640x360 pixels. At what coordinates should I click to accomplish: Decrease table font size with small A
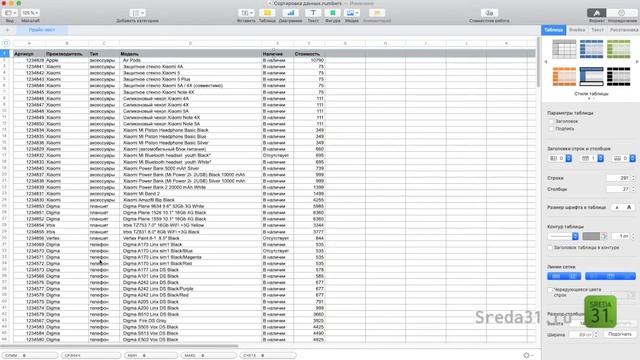[617, 207]
